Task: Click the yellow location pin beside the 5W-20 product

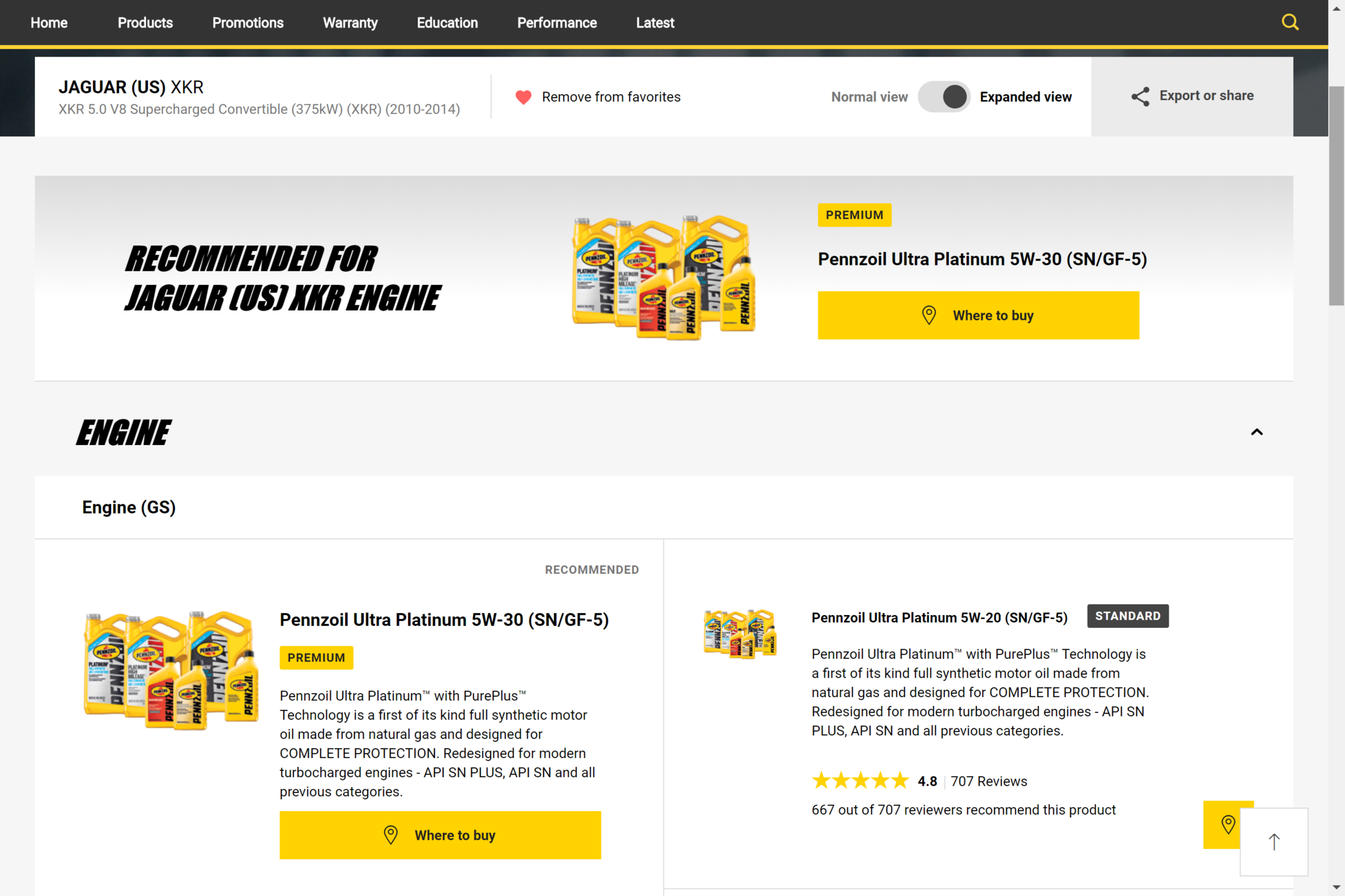Action: pos(1227,824)
